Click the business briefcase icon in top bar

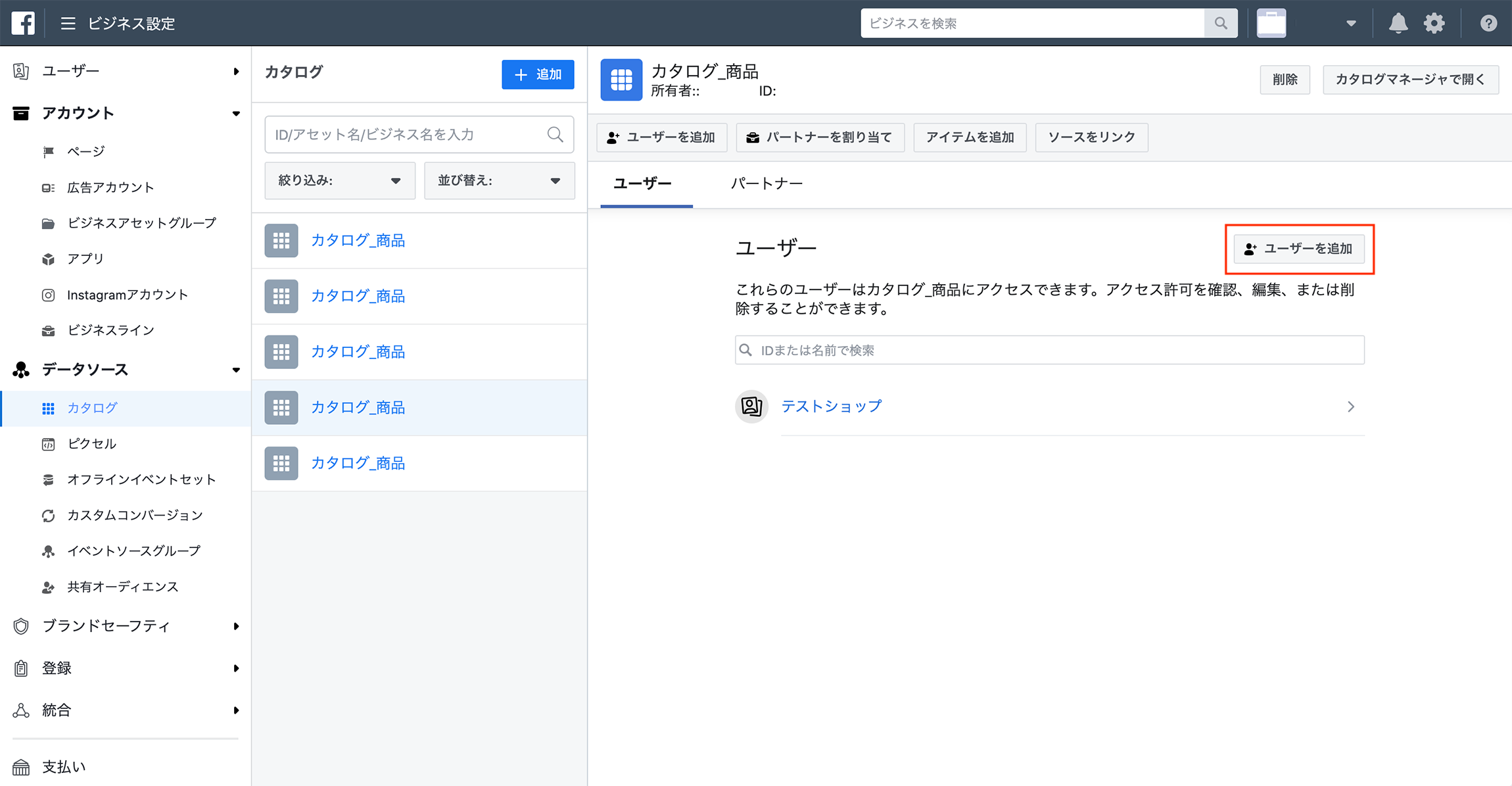1271,22
